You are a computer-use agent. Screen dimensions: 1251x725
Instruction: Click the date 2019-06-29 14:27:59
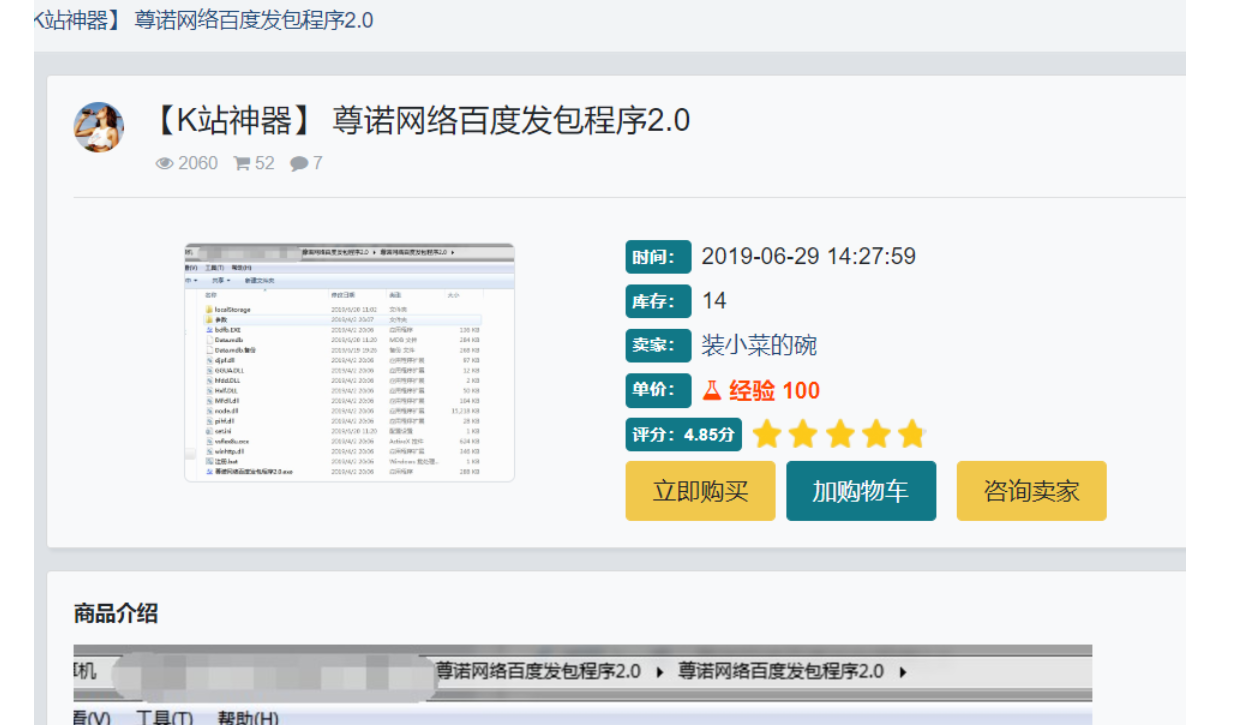pyautogui.click(x=808, y=256)
